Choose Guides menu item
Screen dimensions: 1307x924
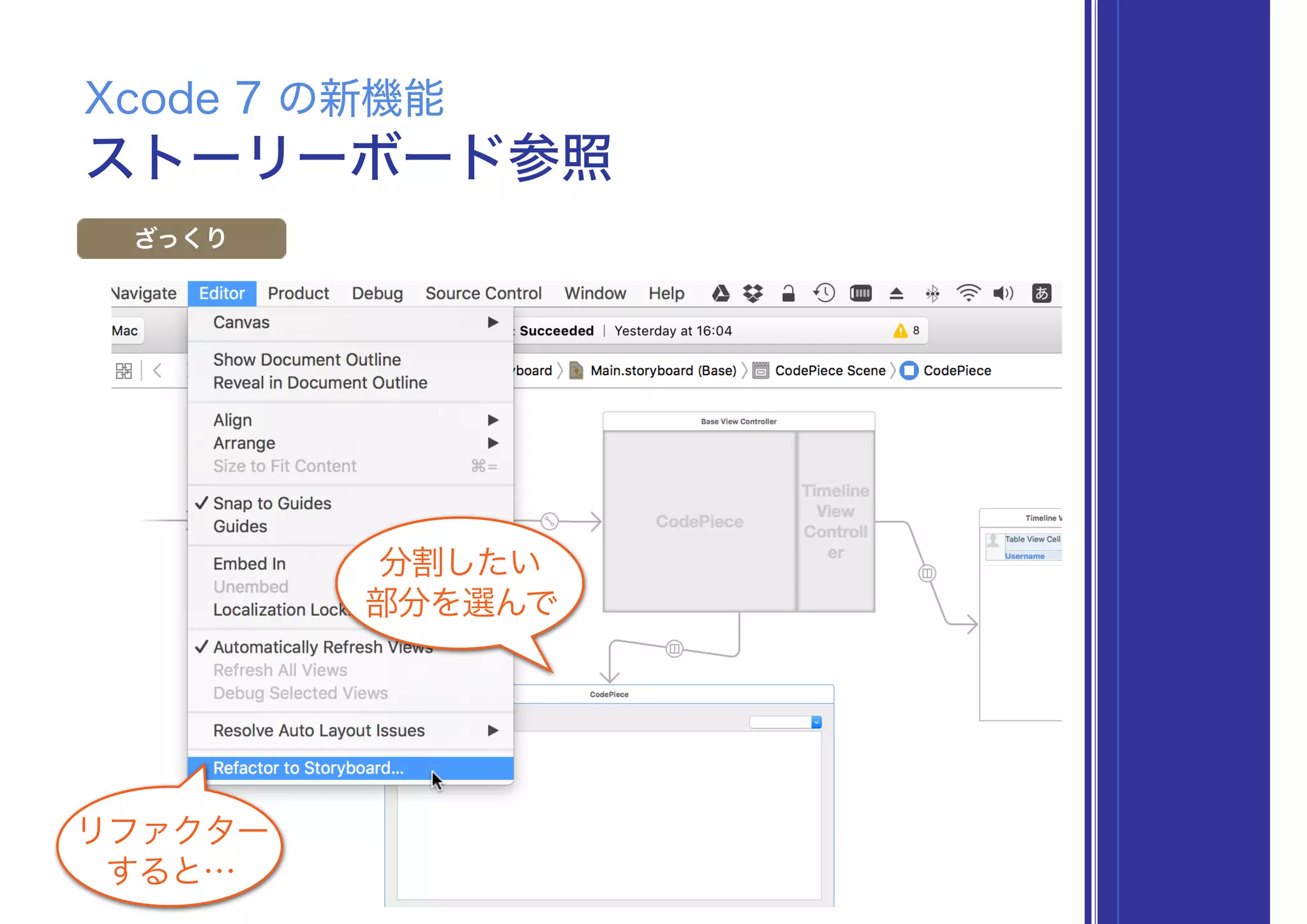click(x=350, y=526)
